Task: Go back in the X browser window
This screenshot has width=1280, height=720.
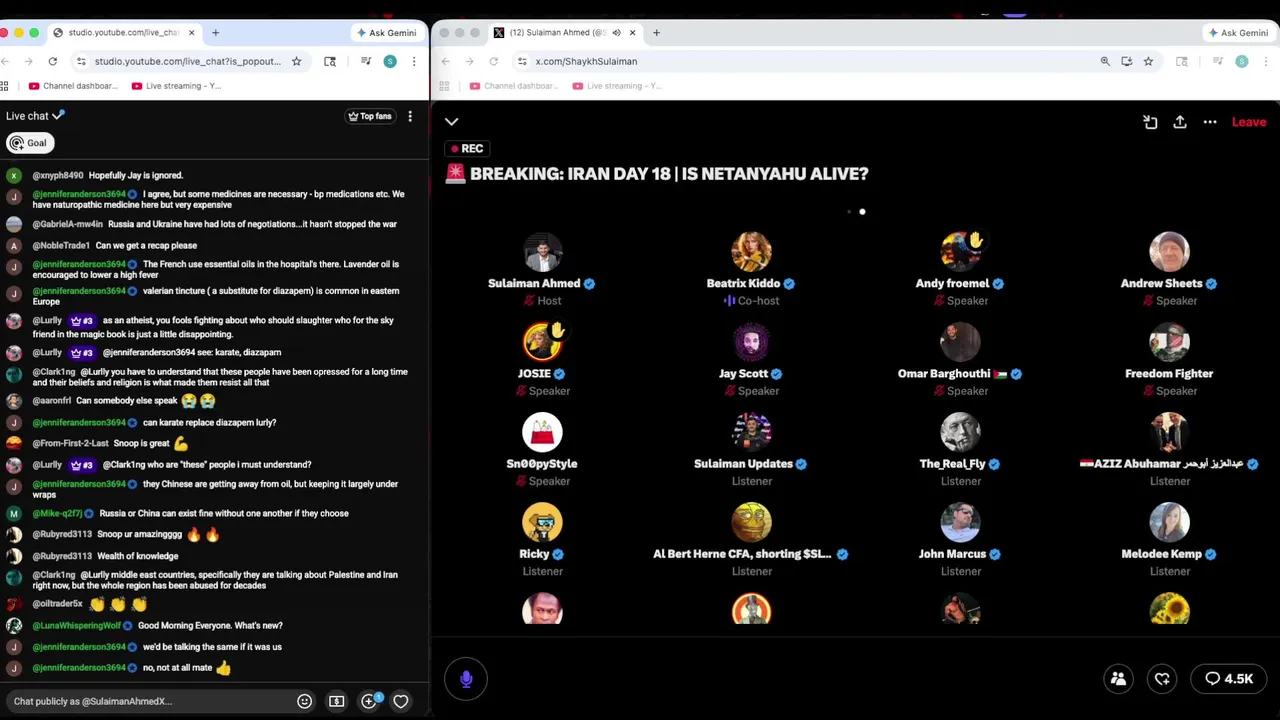Action: [445, 61]
